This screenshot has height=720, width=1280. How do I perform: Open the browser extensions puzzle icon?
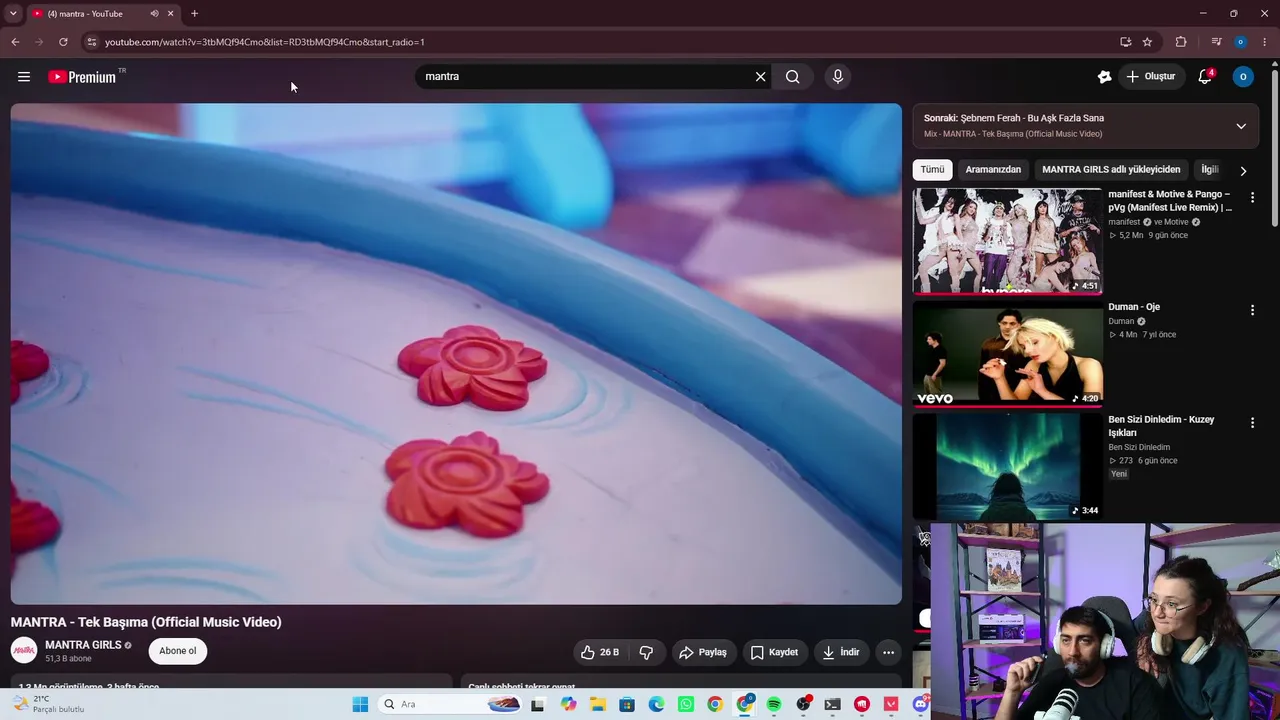1181,42
